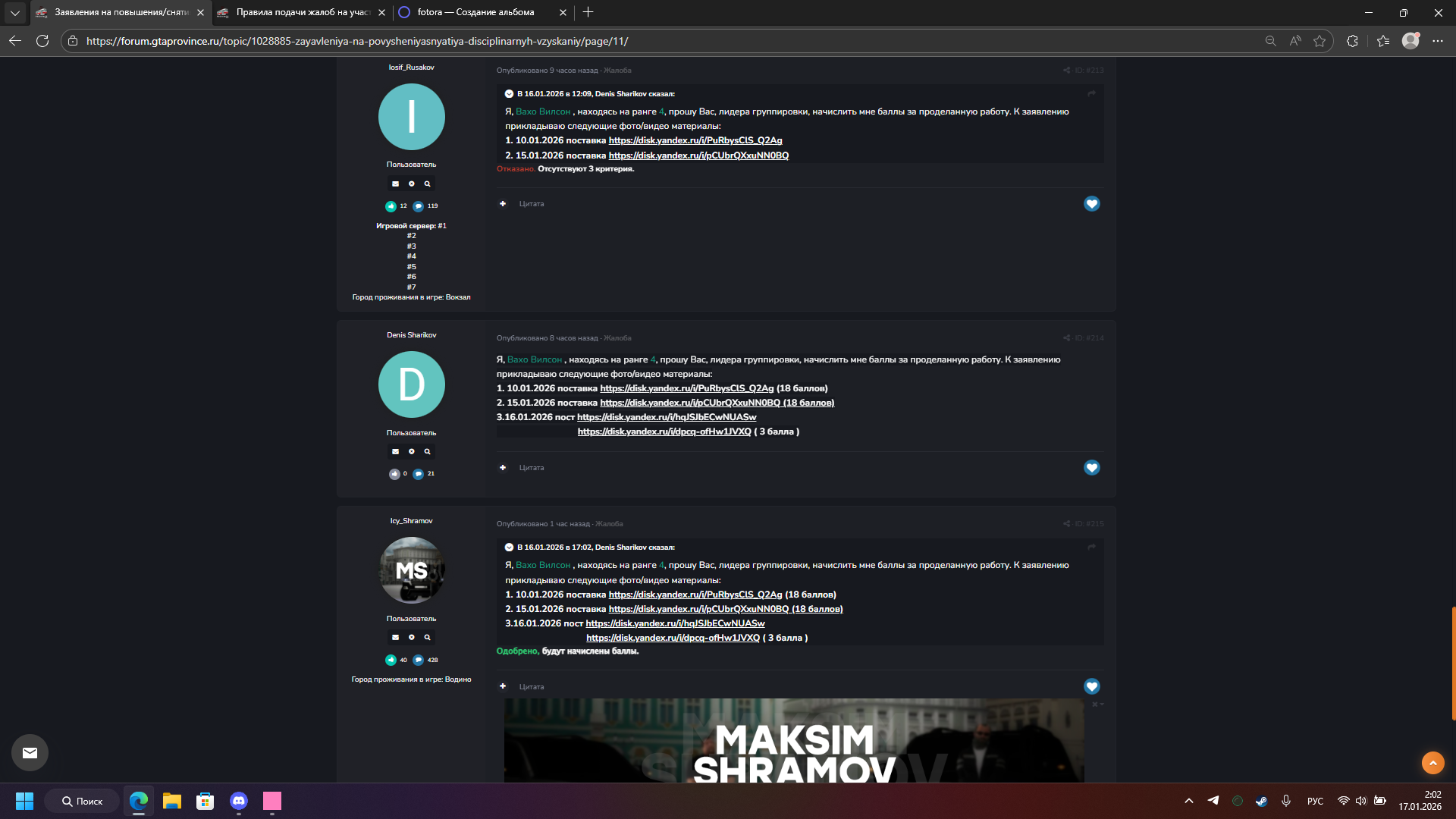Open browser settings and more menu
This screenshot has width=1456, height=819.
click(1438, 41)
